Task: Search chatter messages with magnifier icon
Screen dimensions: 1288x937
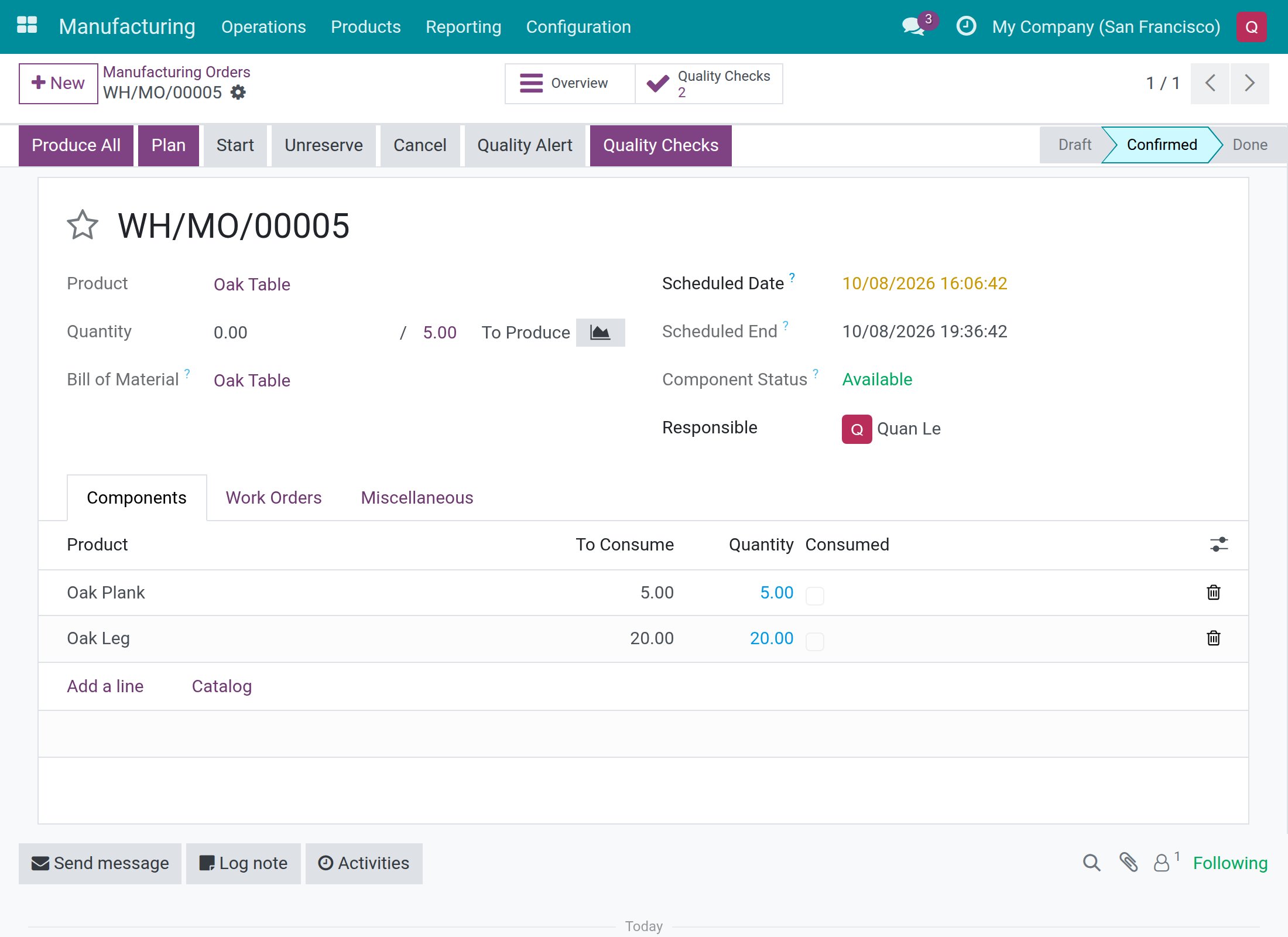Action: [x=1091, y=863]
